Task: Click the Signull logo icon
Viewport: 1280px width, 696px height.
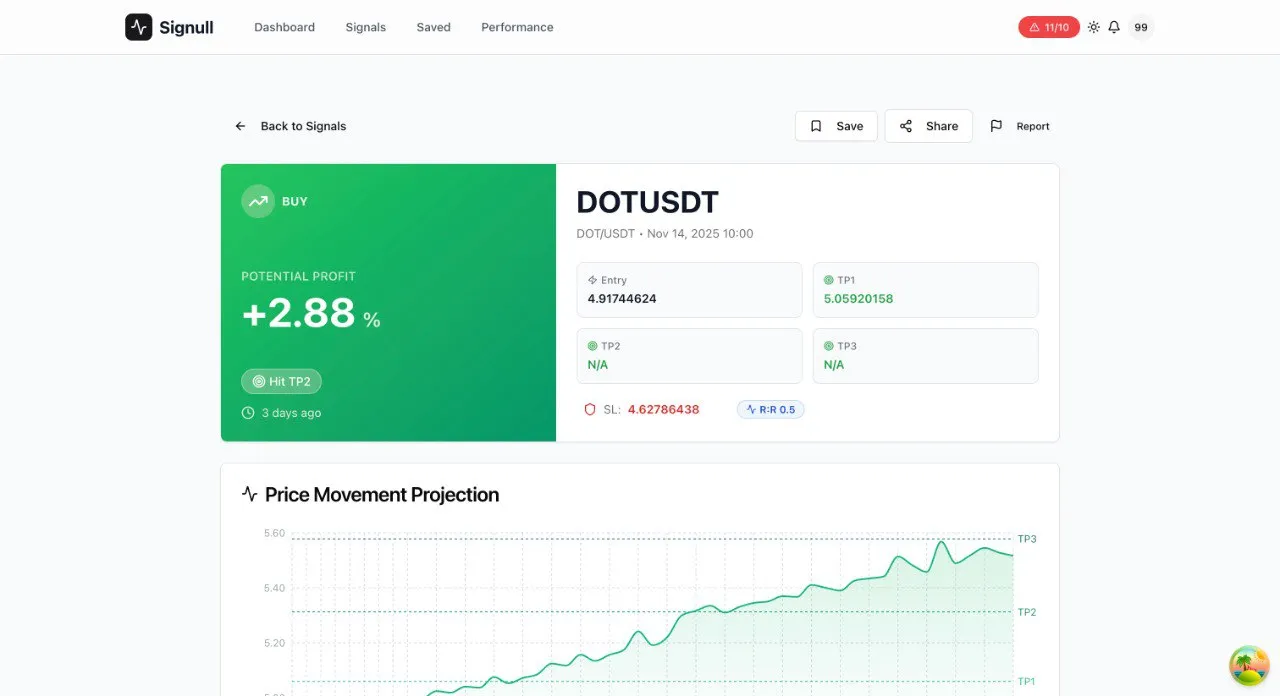Action: (x=139, y=27)
